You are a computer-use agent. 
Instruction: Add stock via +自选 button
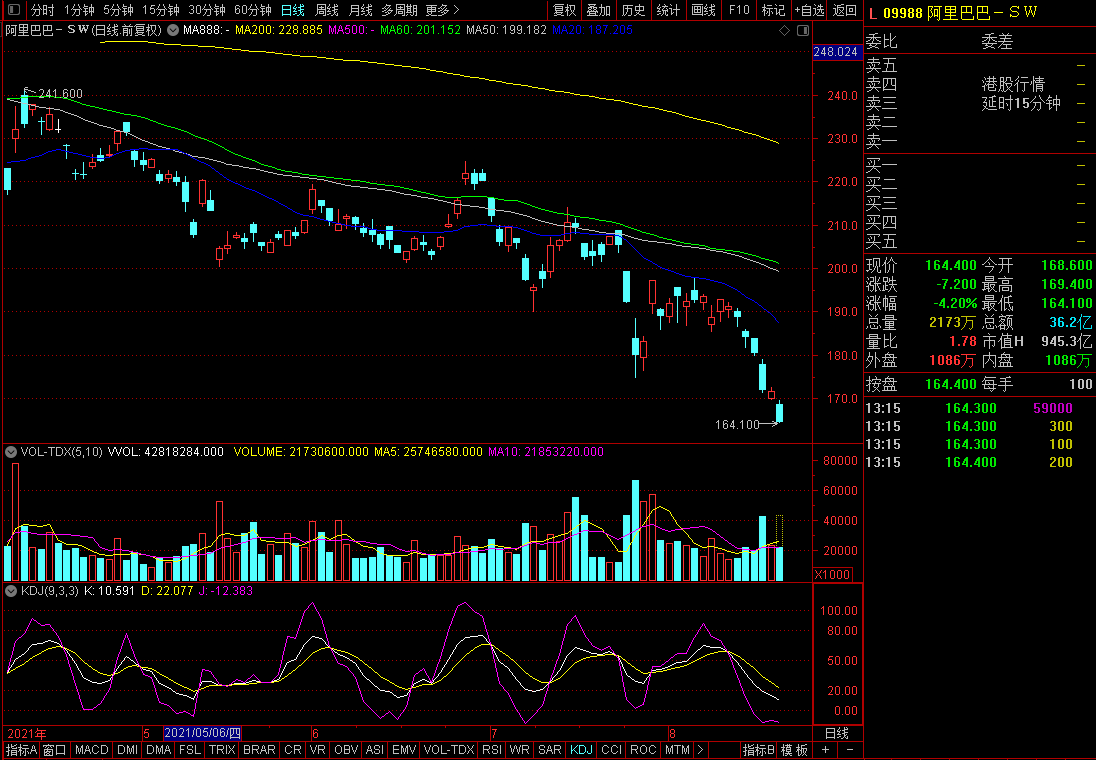[809, 10]
